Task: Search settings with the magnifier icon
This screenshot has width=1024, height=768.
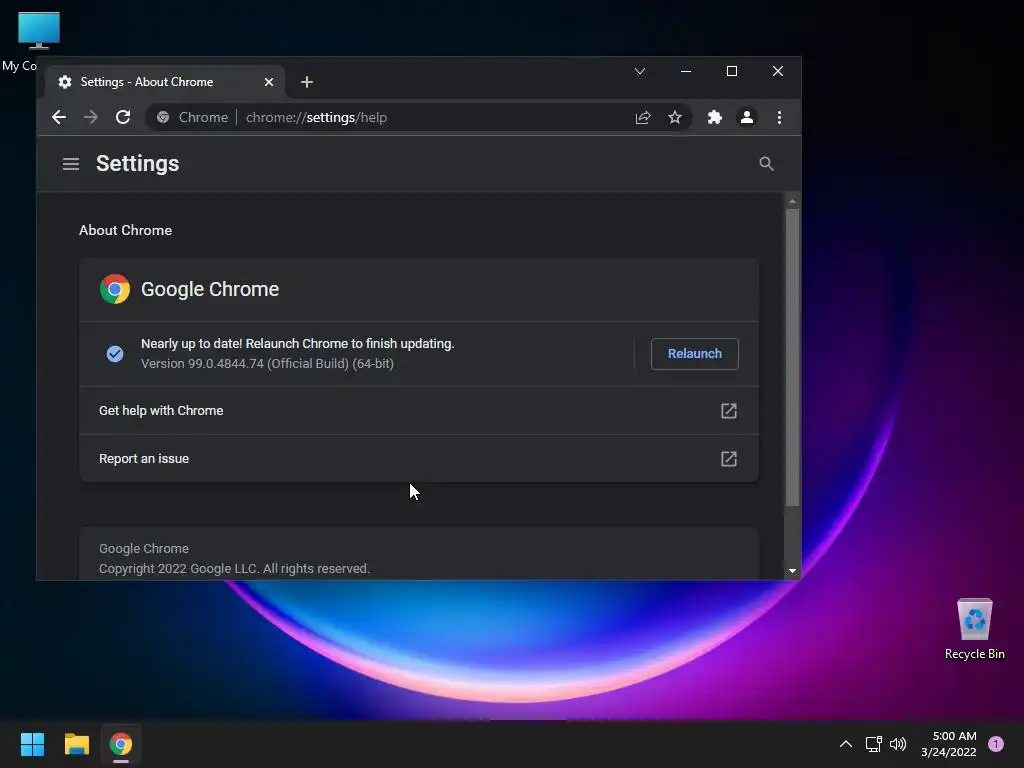Action: coord(766,164)
